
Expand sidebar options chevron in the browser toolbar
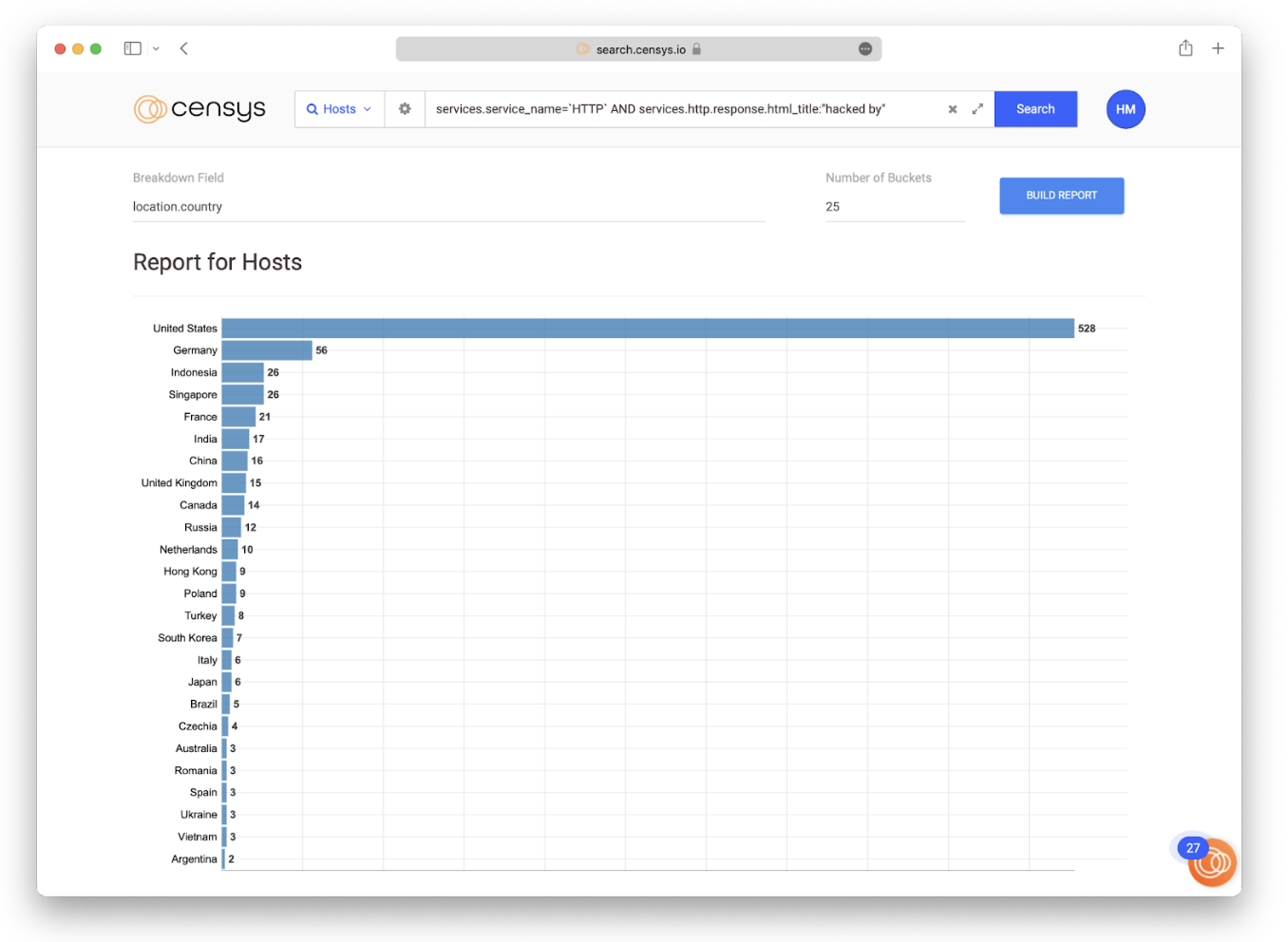(x=156, y=48)
